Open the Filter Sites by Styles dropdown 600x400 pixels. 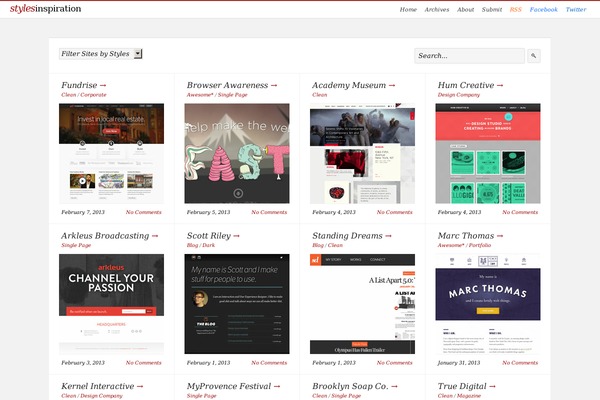[x=101, y=54]
